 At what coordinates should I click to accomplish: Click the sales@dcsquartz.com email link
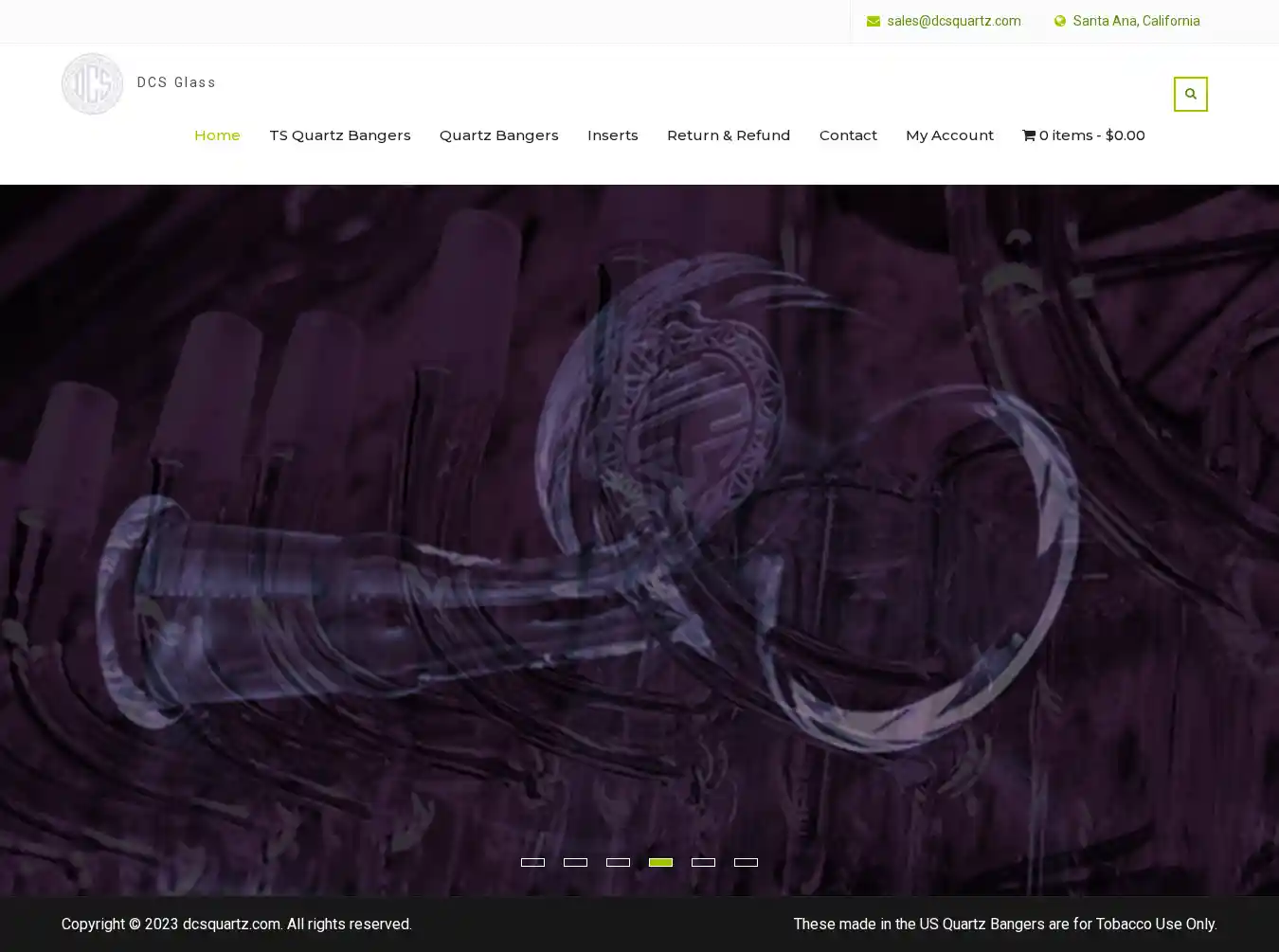[953, 21]
